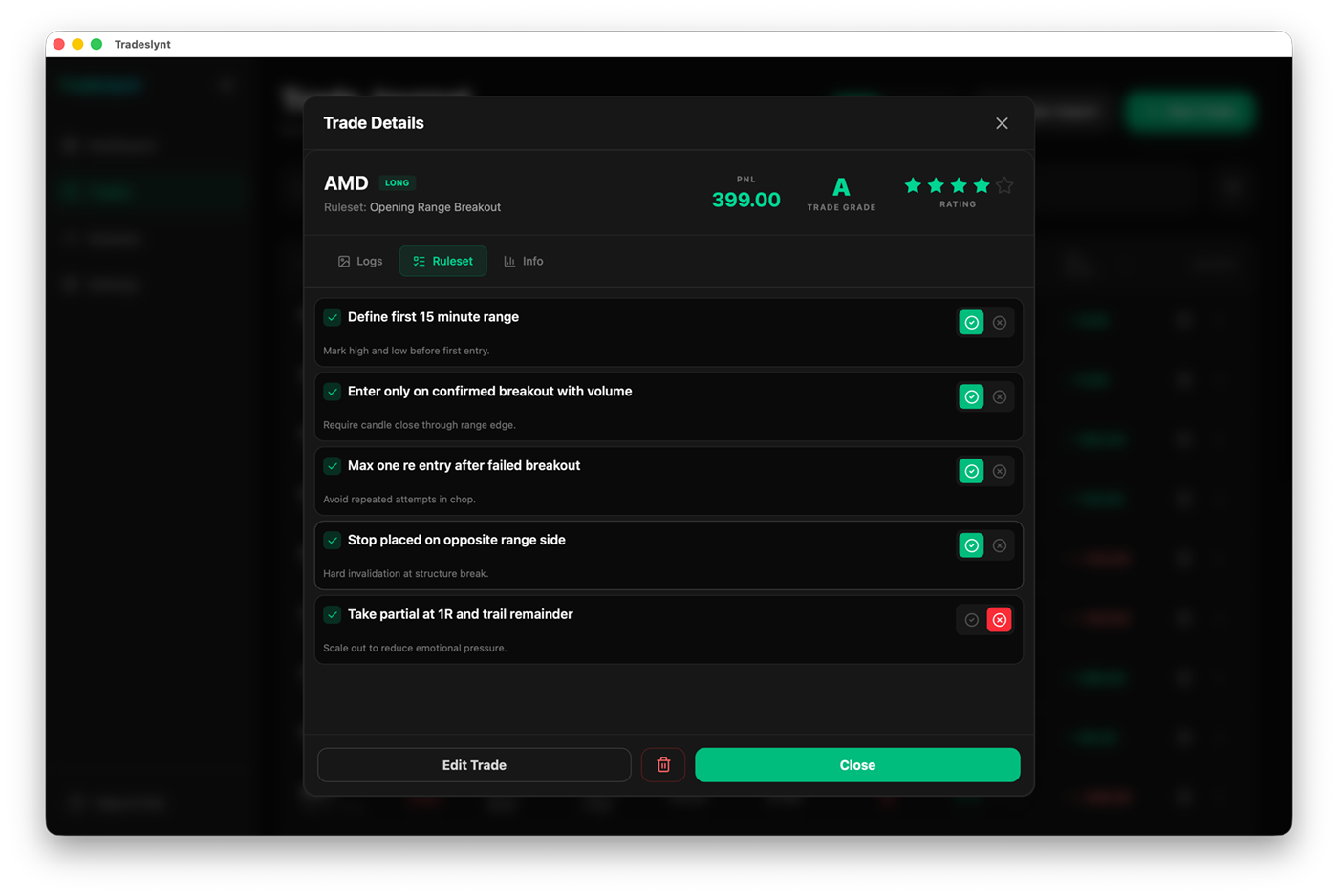The width and height of the screenshot is (1338, 896).
Task: Set rating to three stars
Action: coord(959,185)
